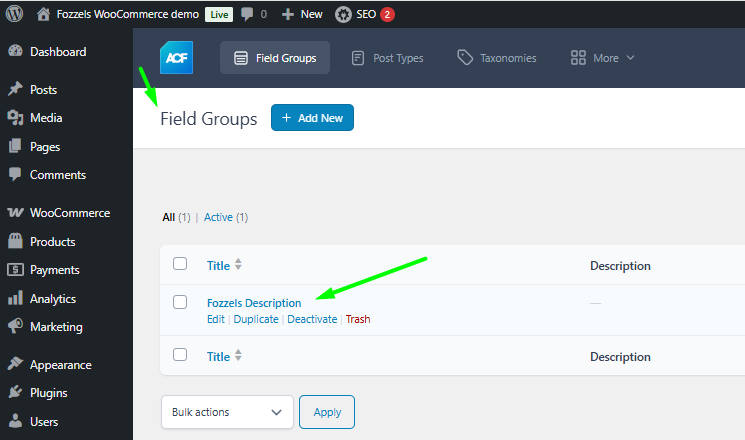Click the Apply button
Screen dimensions: 745x440
point(327,412)
